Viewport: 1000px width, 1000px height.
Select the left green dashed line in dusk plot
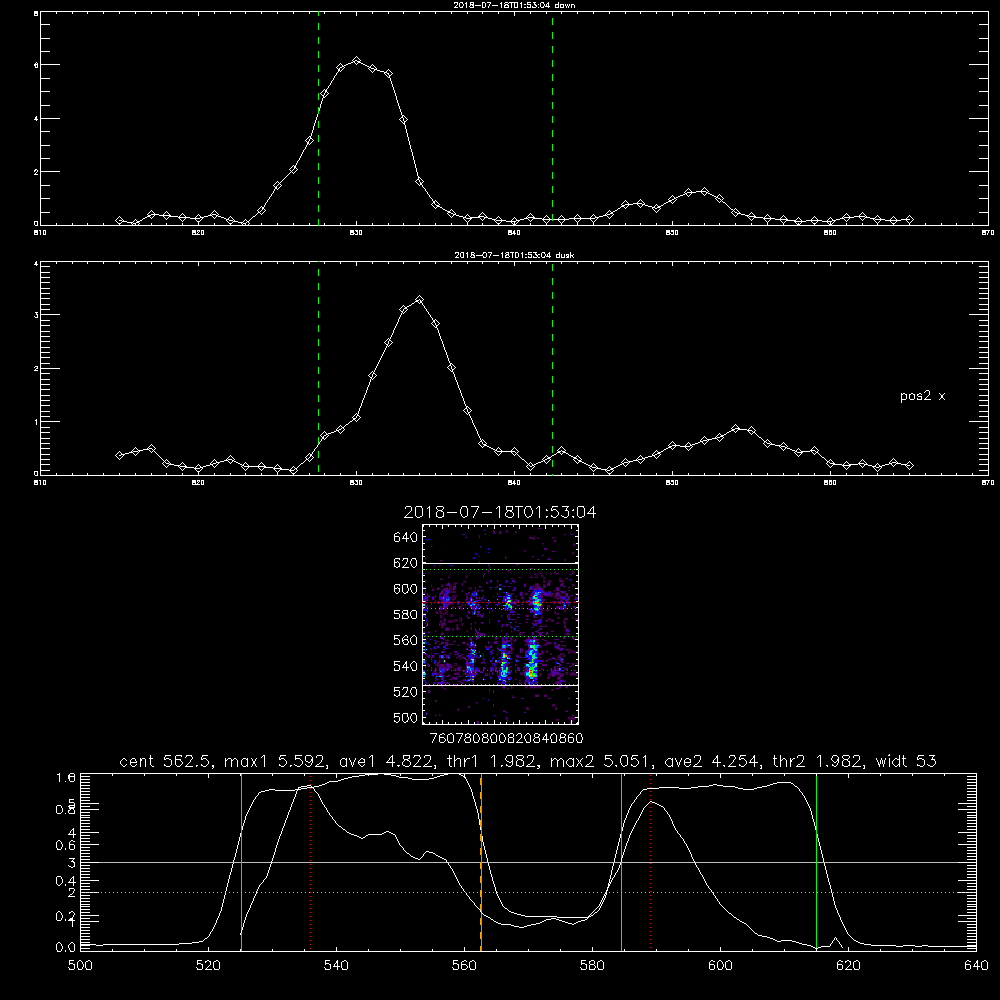coord(318,369)
